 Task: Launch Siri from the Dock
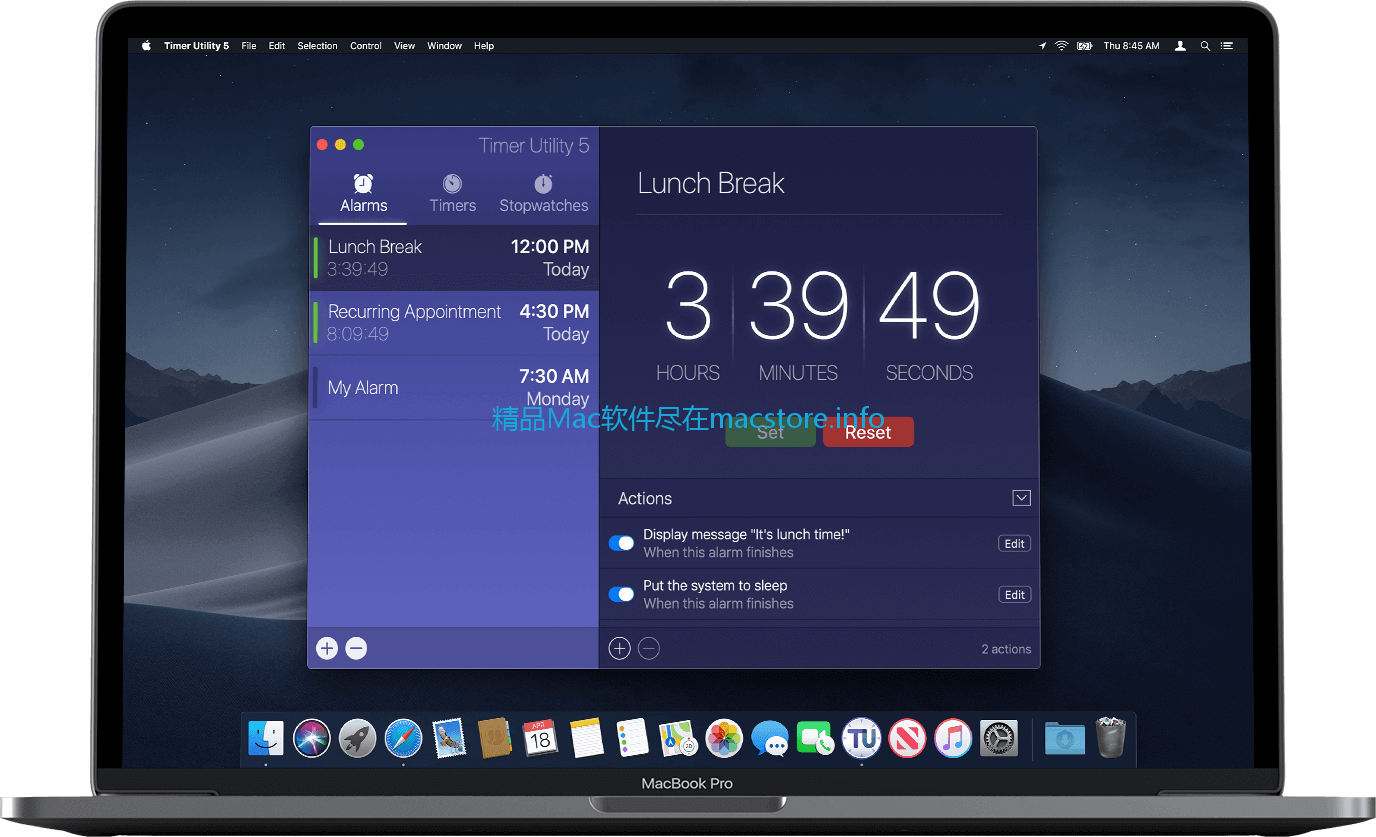[312, 738]
